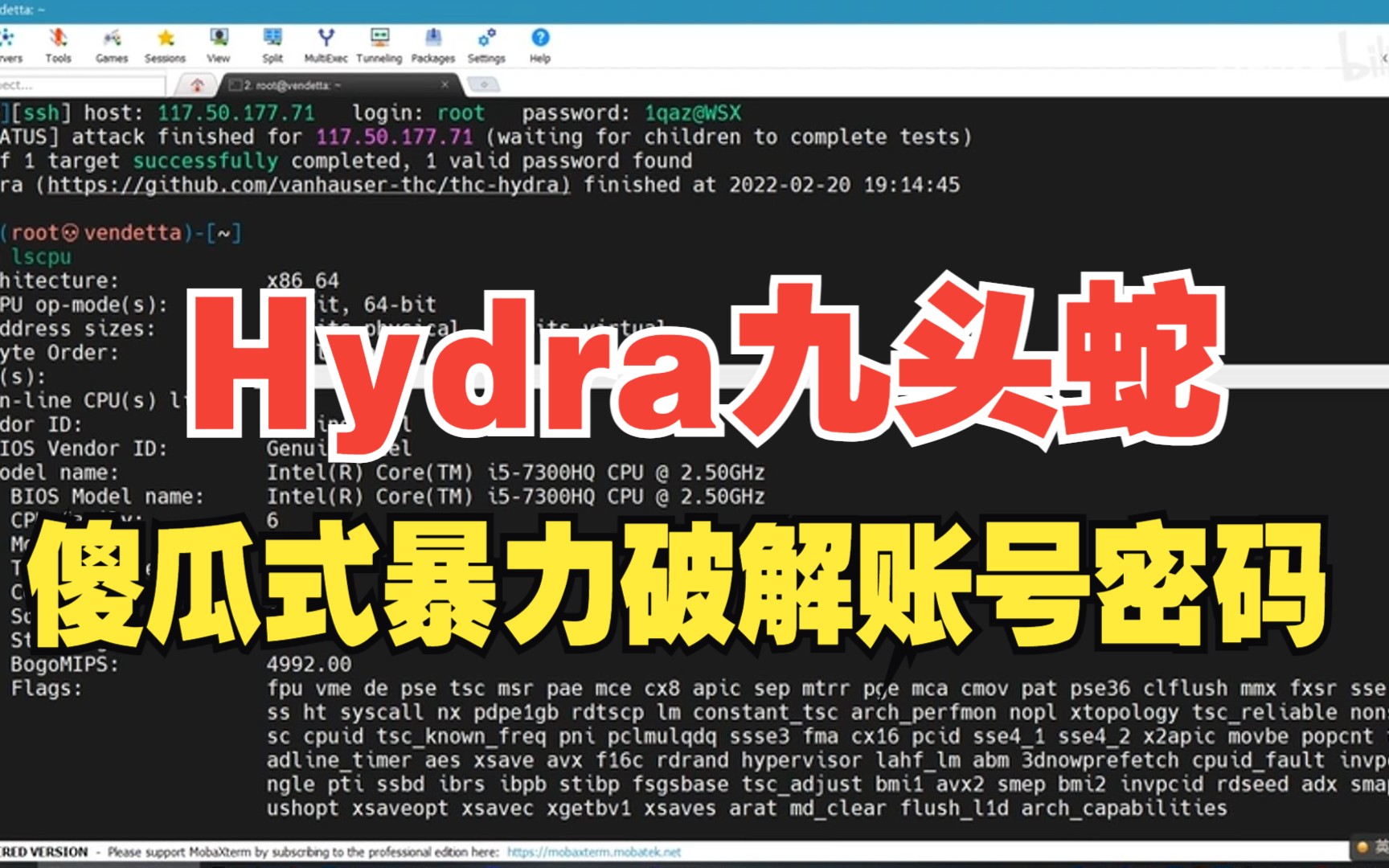Click the 64-bit op-mode value
1389x868 pixels.
tap(399, 305)
